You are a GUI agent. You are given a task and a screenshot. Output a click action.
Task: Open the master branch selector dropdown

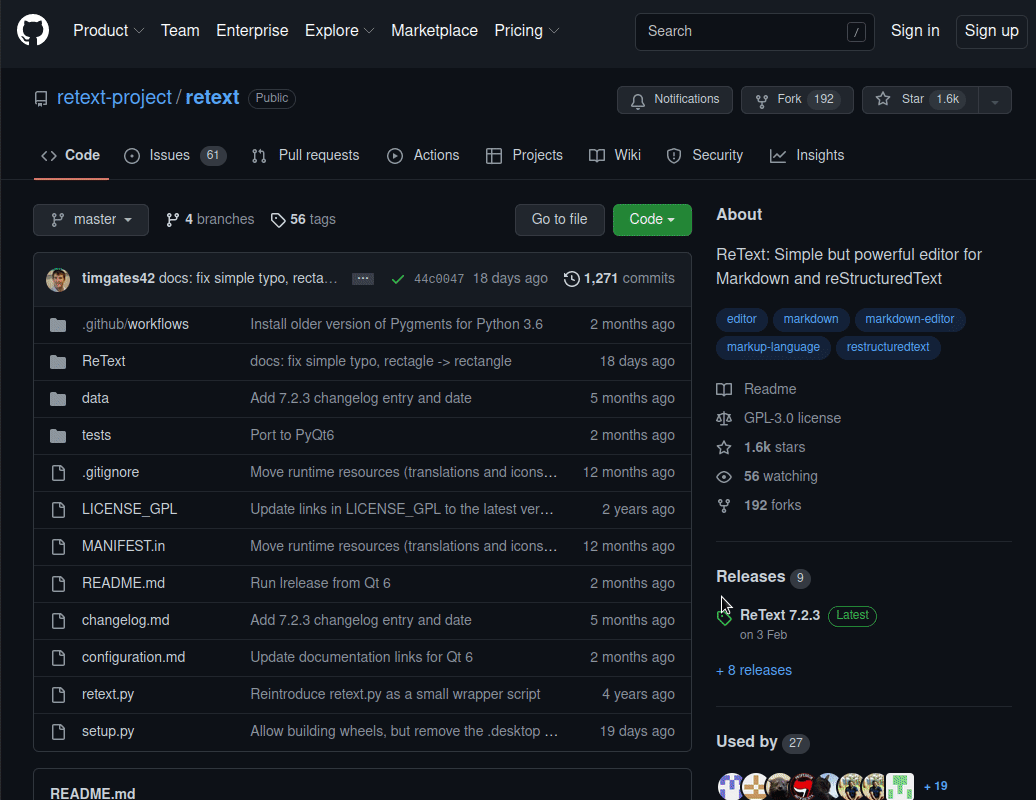[x=91, y=219]
